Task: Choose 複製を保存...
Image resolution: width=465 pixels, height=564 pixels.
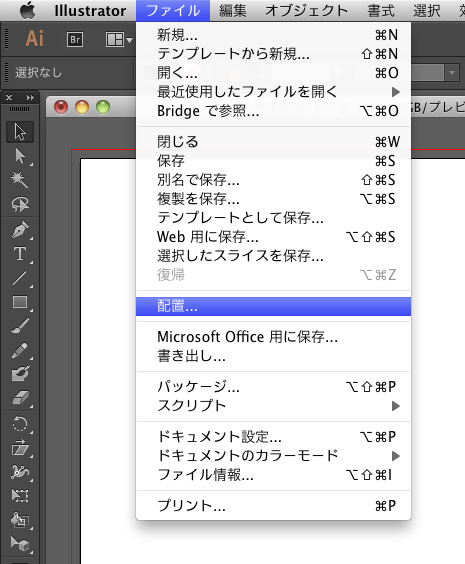Action: (273, 199)
